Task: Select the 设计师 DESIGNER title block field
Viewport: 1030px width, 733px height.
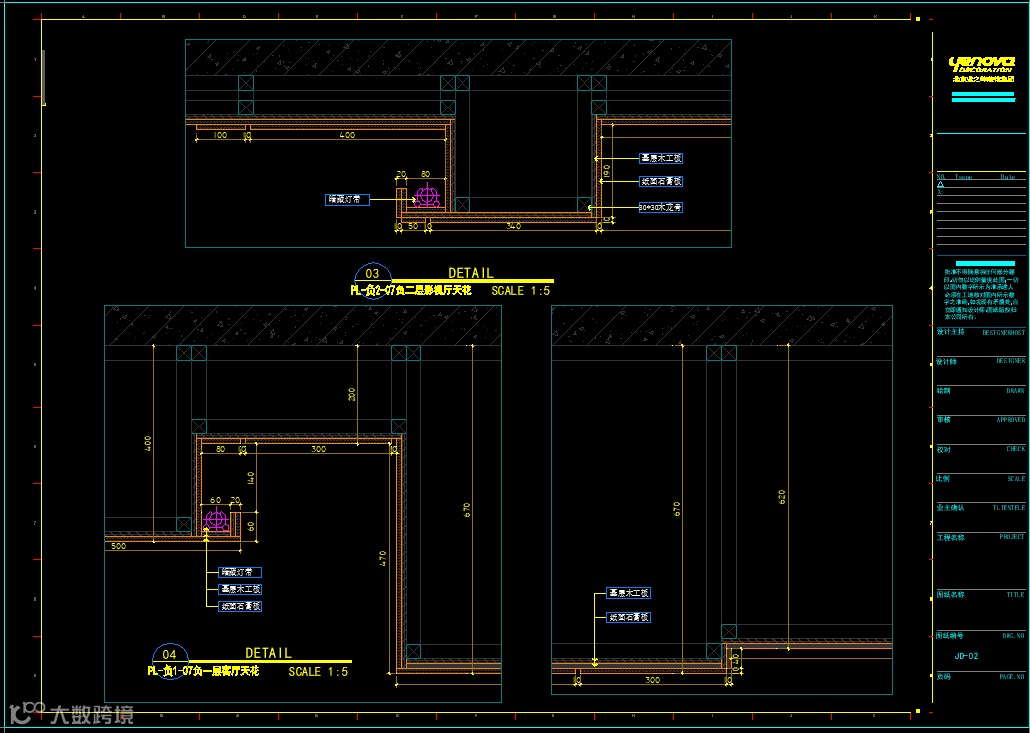Action: [980, 361]
